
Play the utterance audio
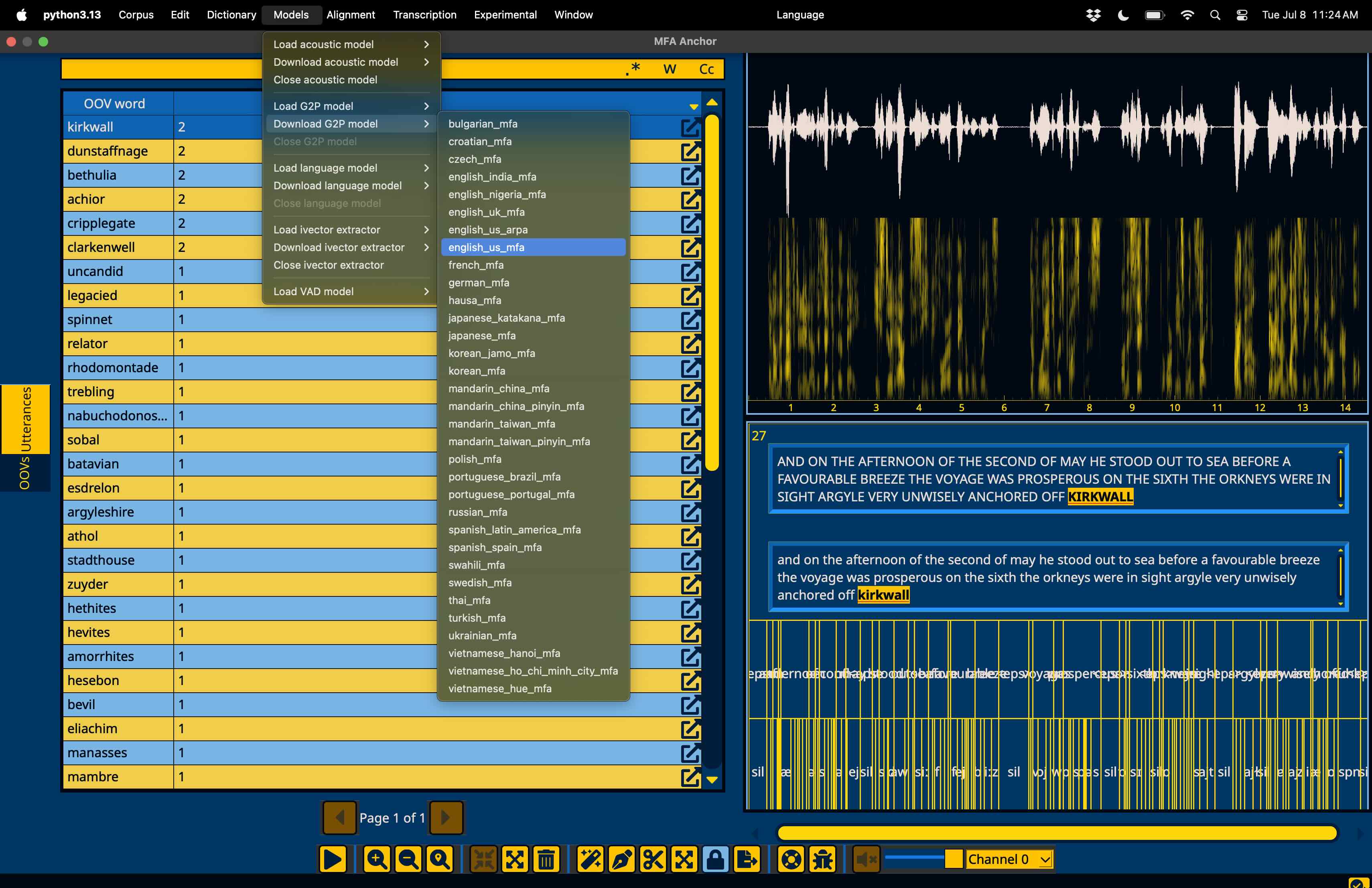[333, 860]
